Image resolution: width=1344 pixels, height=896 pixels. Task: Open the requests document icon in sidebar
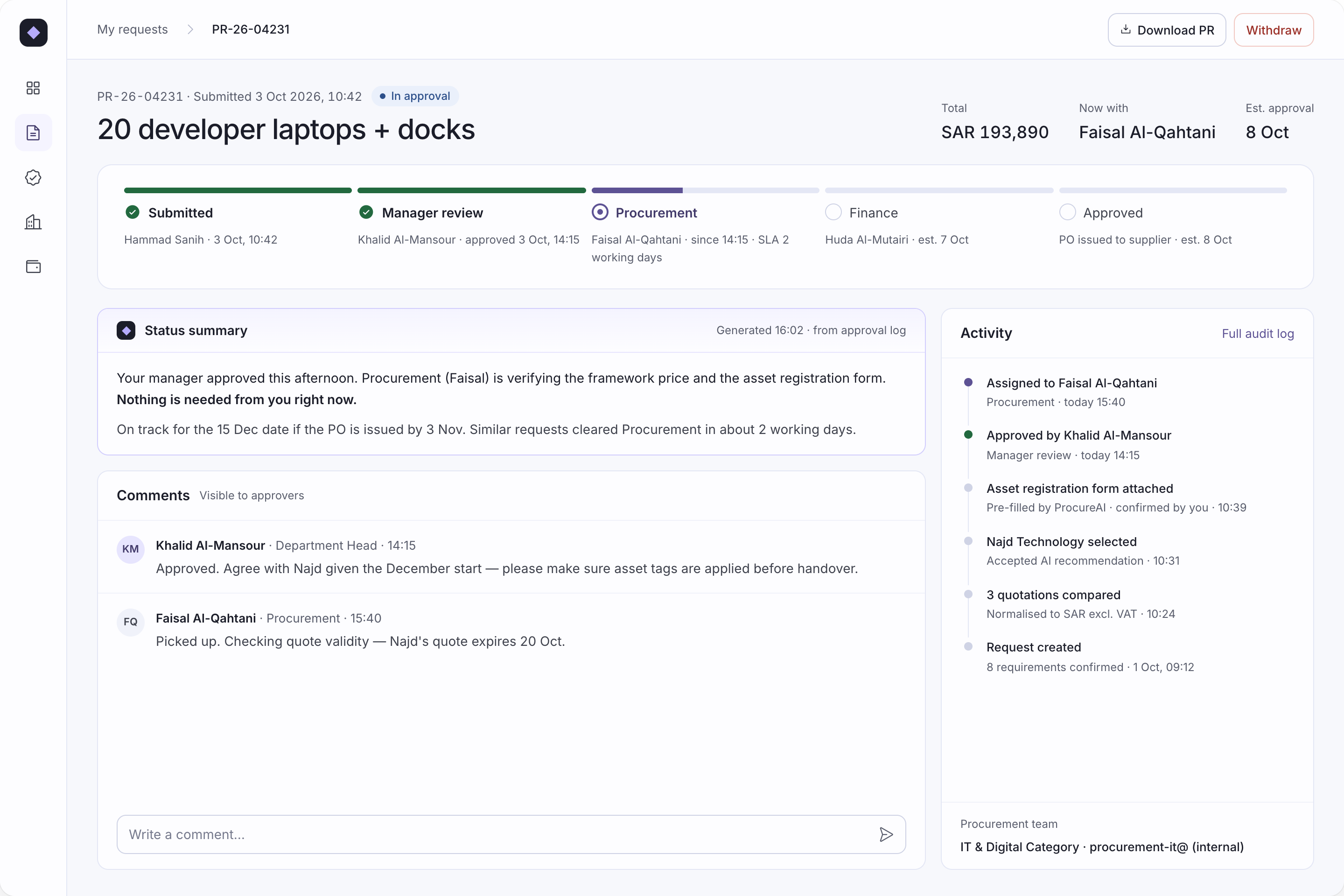[x=33, y=133]
